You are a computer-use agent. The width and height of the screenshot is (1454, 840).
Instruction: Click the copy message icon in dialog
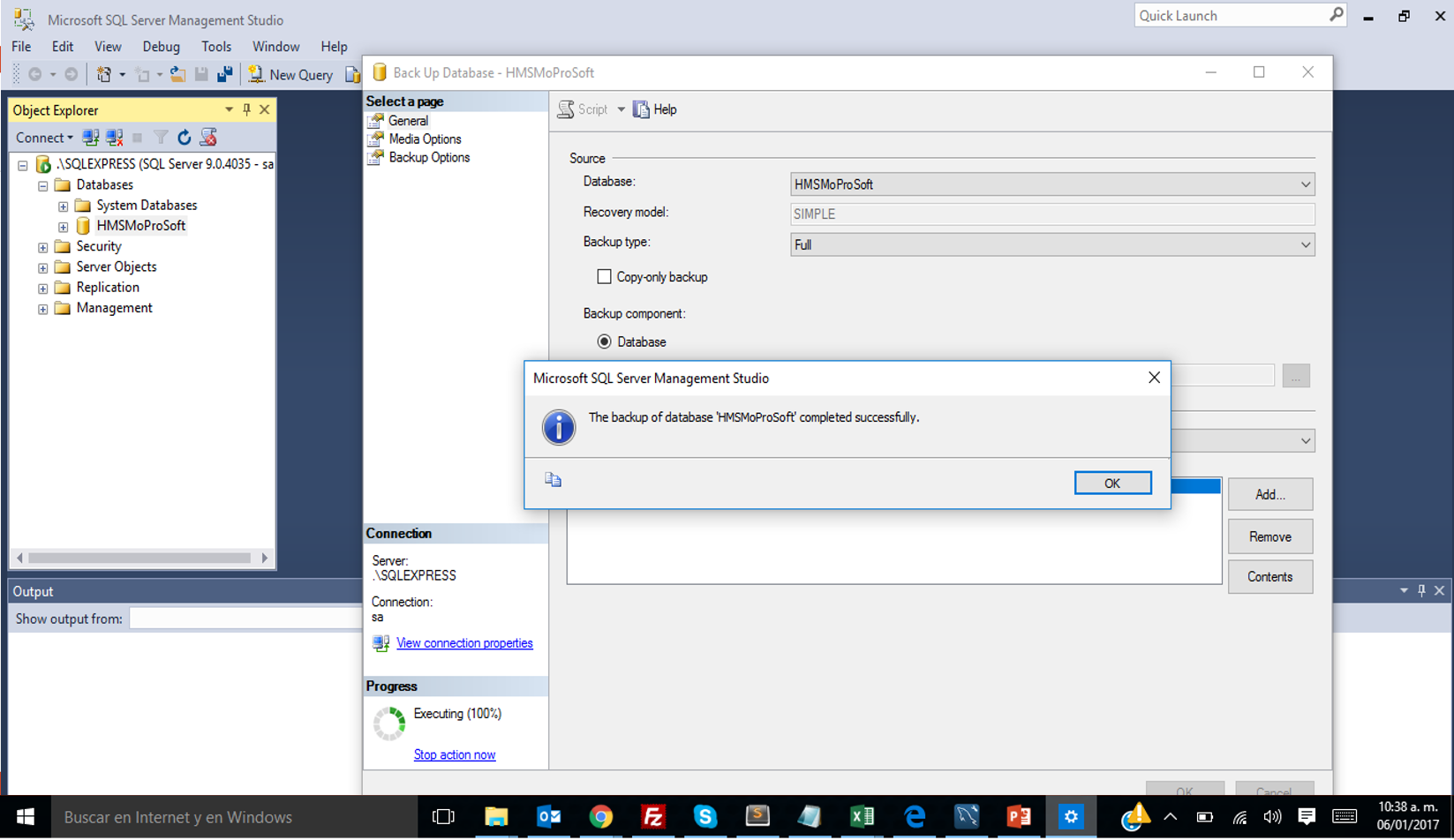(554, 479)
